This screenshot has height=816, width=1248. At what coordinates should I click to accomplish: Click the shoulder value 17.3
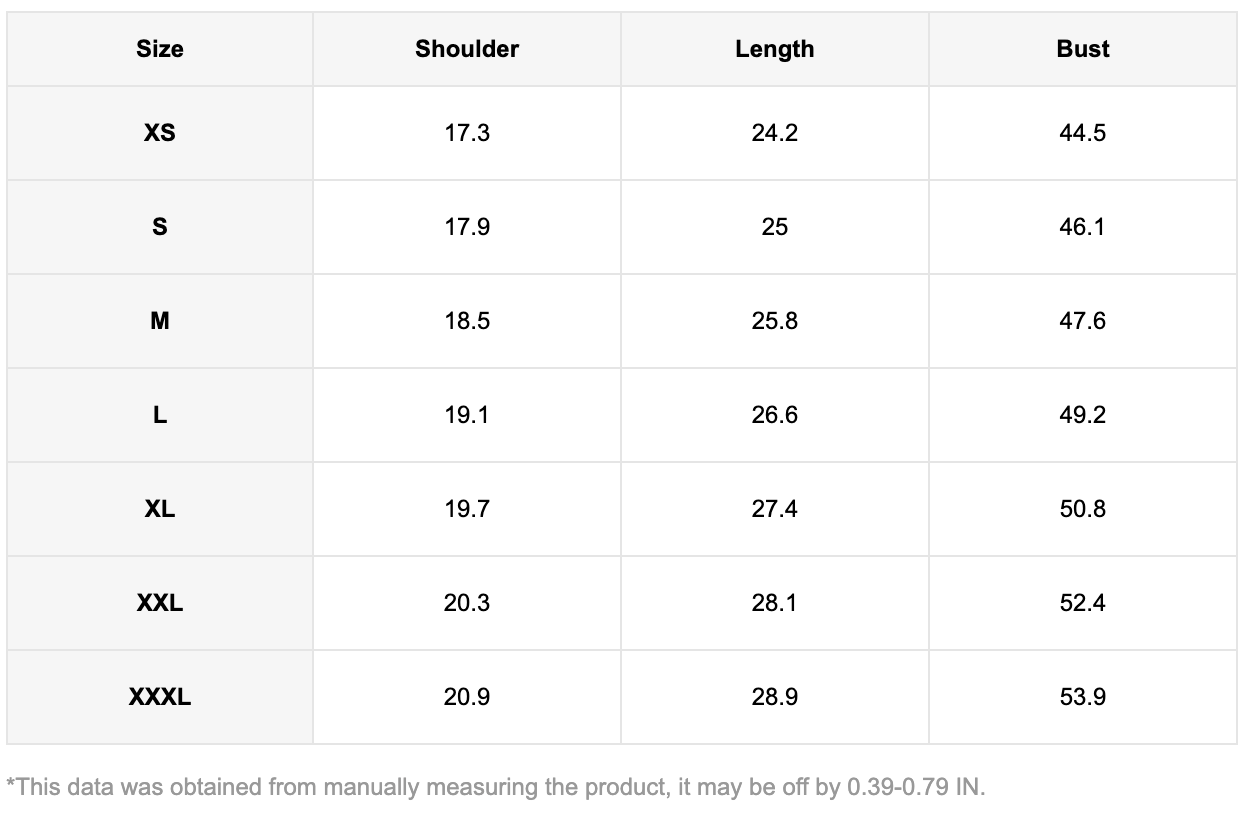pyautogui.click(x=467, y=133)
